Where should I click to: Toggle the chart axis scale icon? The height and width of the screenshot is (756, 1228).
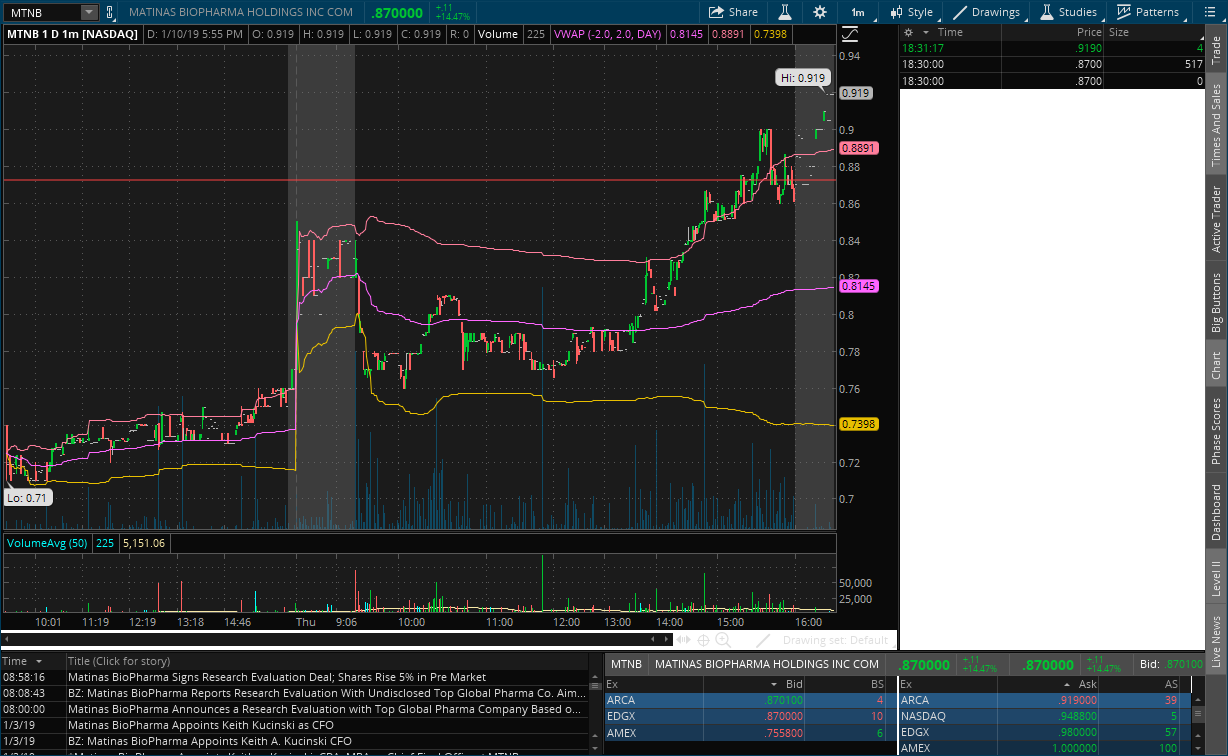coord(850,34)
